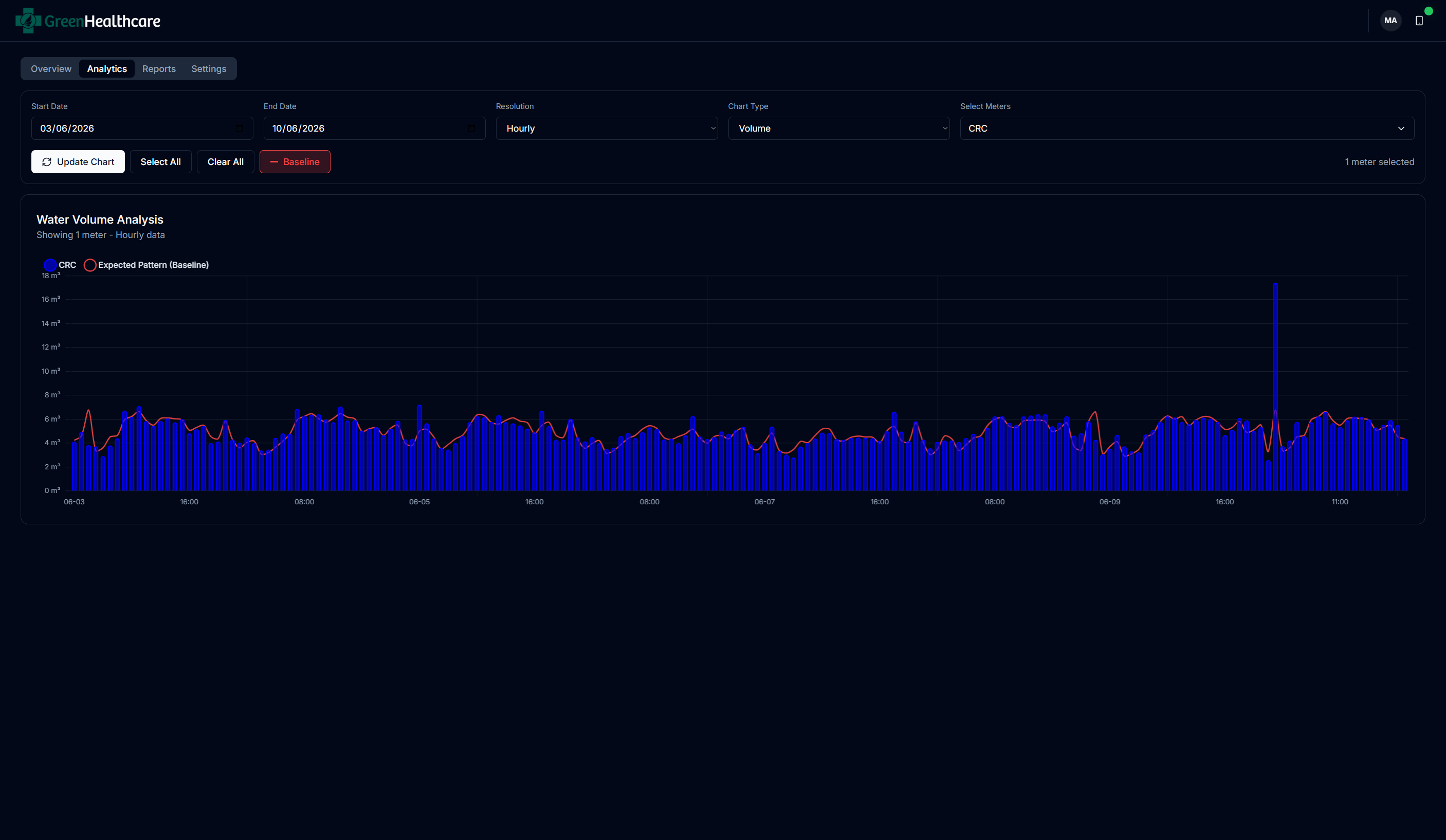This screenshot has width=1446, height=840.
Task: Click the '1 meter selected' text
Action: (1379, 162)
